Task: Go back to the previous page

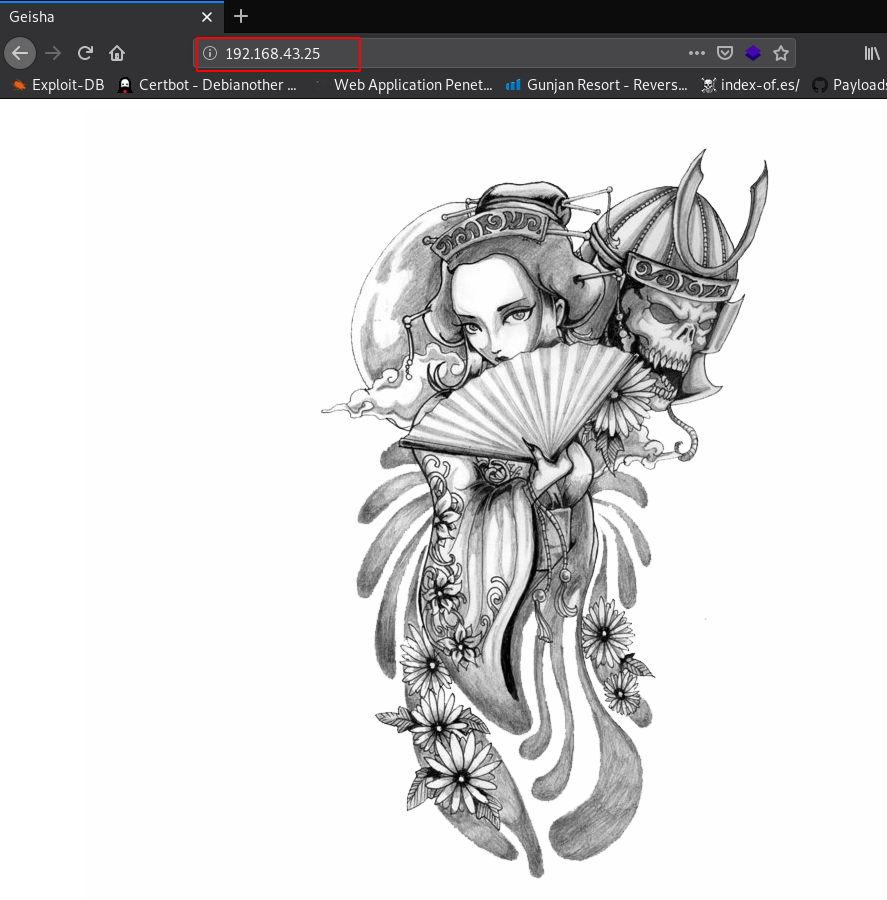Action: coord(20,53)
